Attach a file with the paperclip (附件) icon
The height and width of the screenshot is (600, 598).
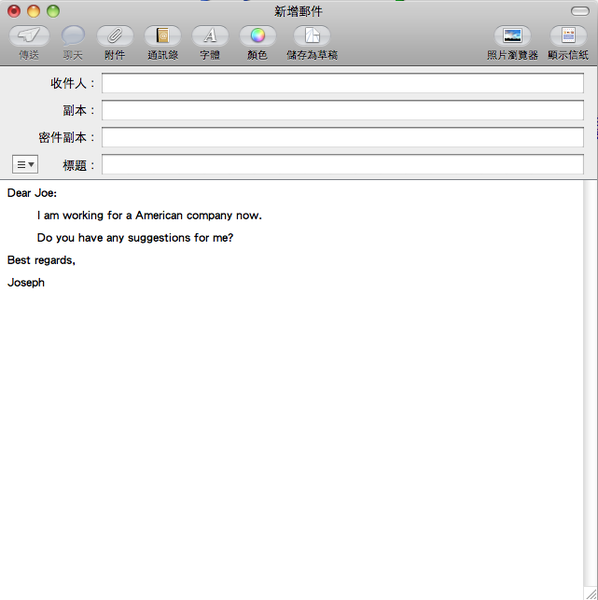coord(115,36)
